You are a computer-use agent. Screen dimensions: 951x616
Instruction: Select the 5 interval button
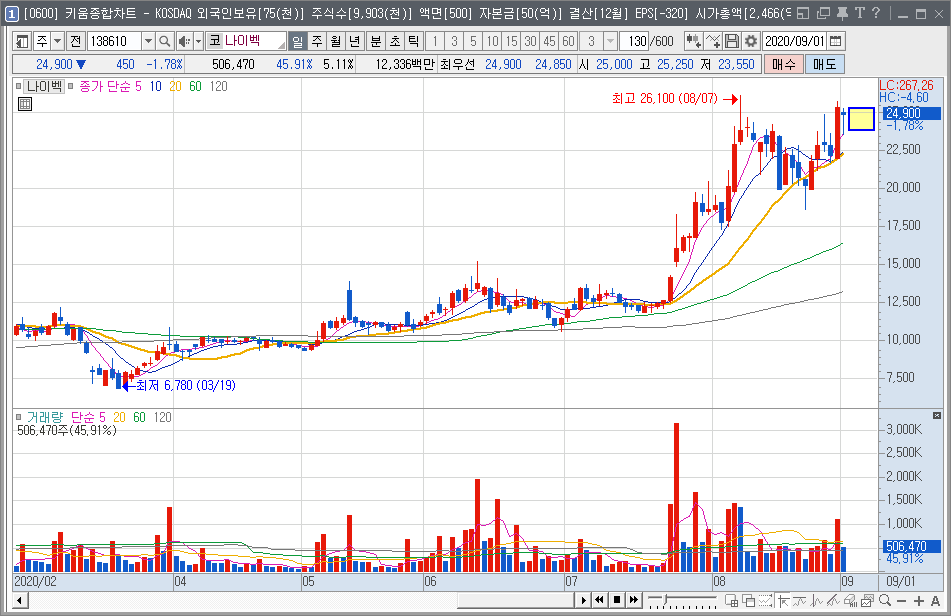473,41
